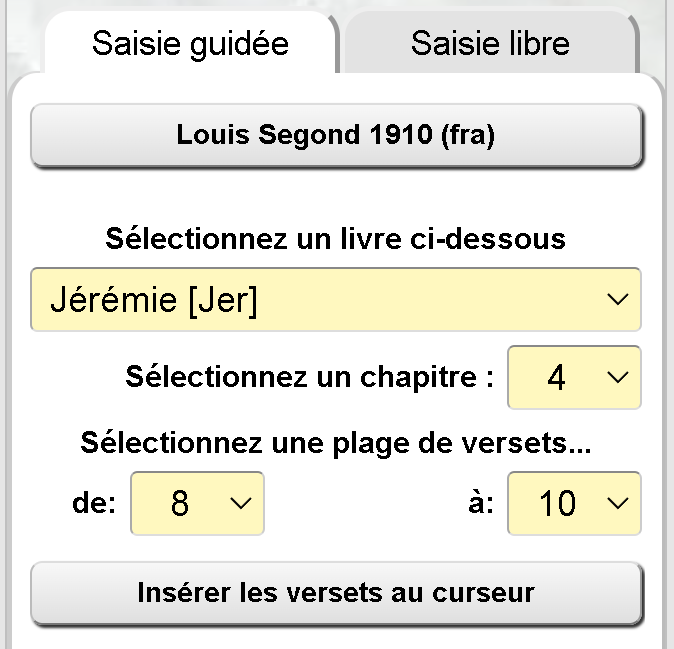Click the 'de:' start verse label

(95, 503)
